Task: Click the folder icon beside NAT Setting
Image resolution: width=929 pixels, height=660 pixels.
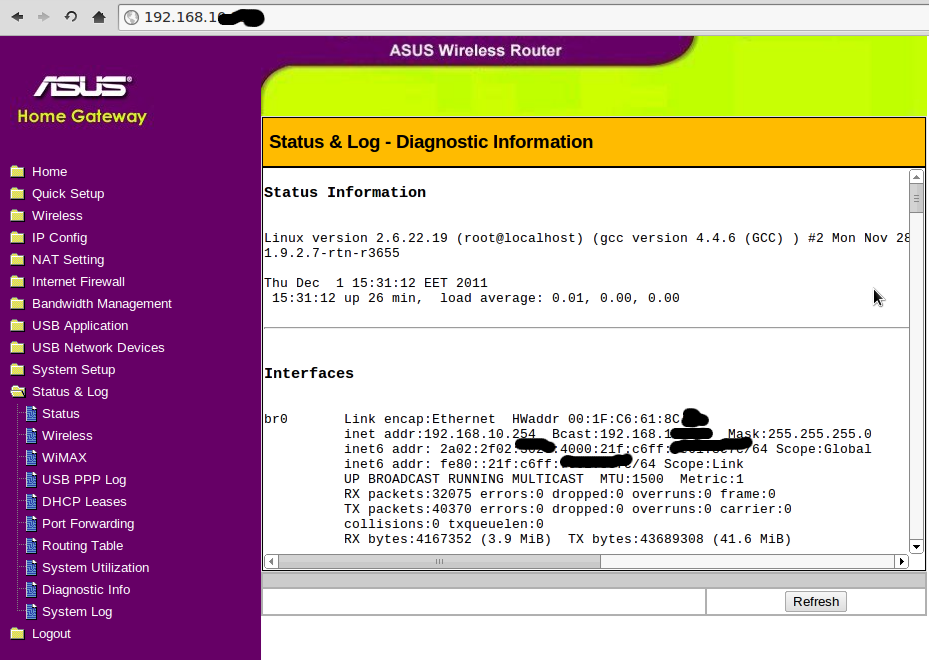Action: 18,259
